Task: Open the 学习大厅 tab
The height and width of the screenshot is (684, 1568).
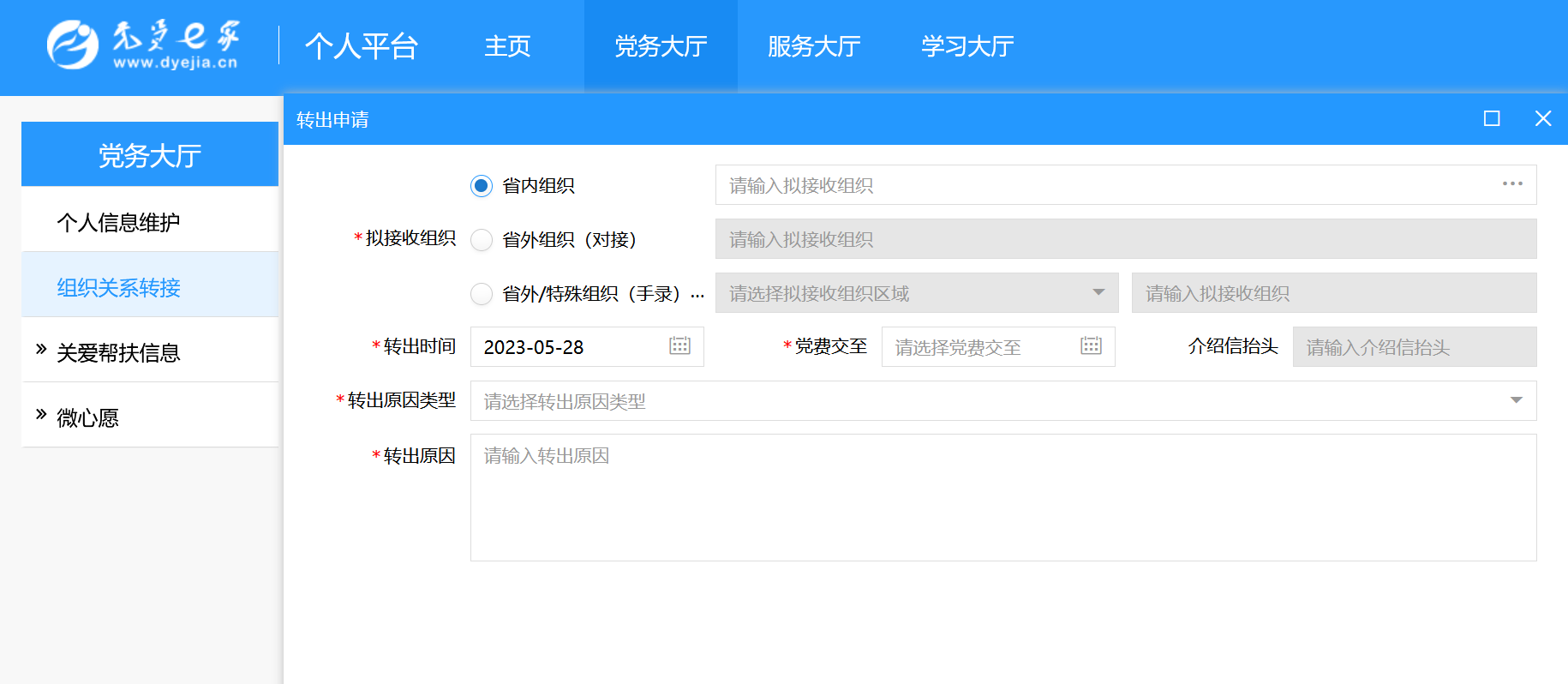Action: click(967, 46)
